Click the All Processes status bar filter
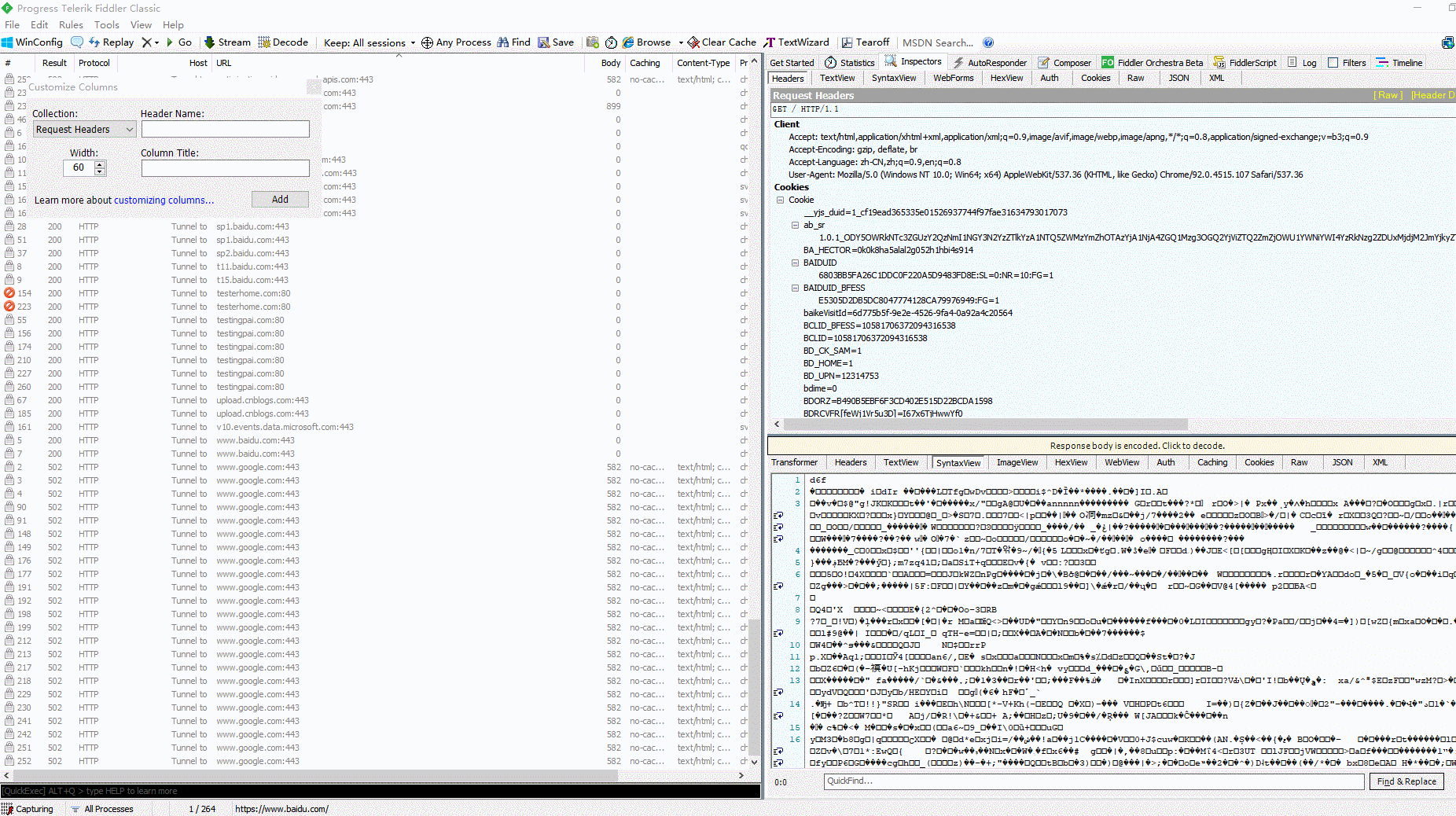 coord(102,809)
